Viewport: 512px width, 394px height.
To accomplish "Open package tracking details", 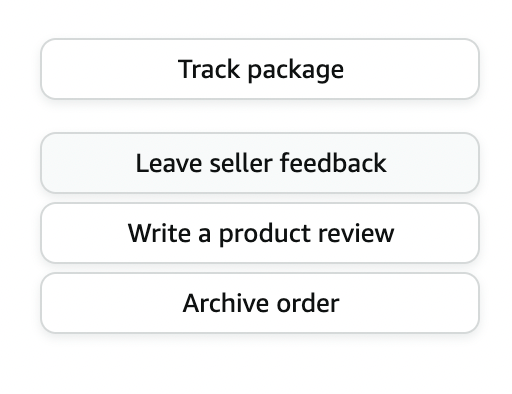I will [x=260, y=69].
